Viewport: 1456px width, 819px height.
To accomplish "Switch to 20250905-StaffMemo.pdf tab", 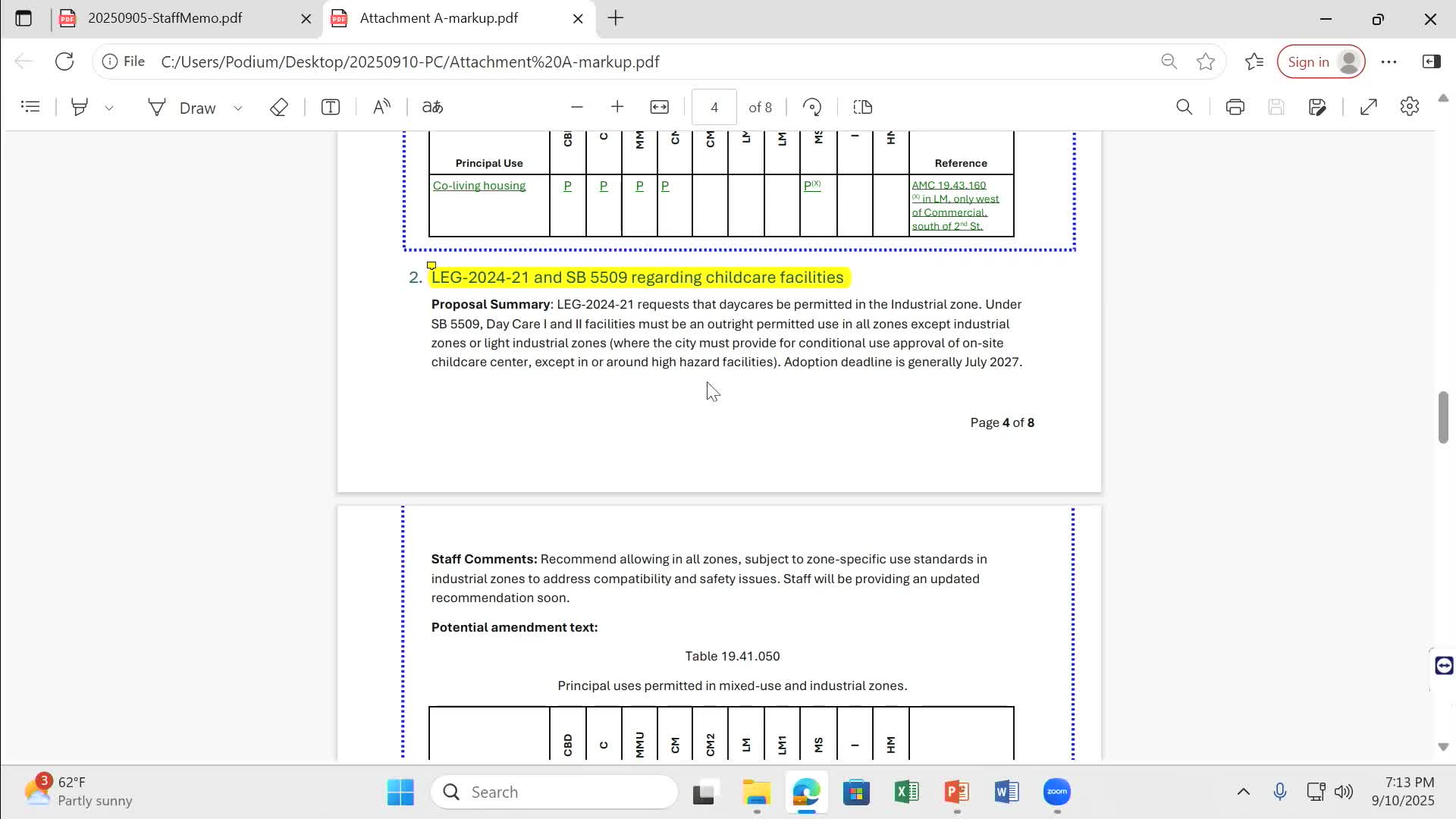I will [165, 18].
